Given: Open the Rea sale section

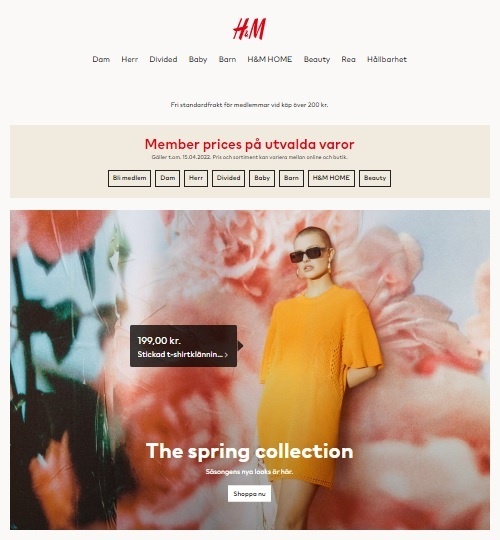Looking at the screenshot, I should click(348, 59).
